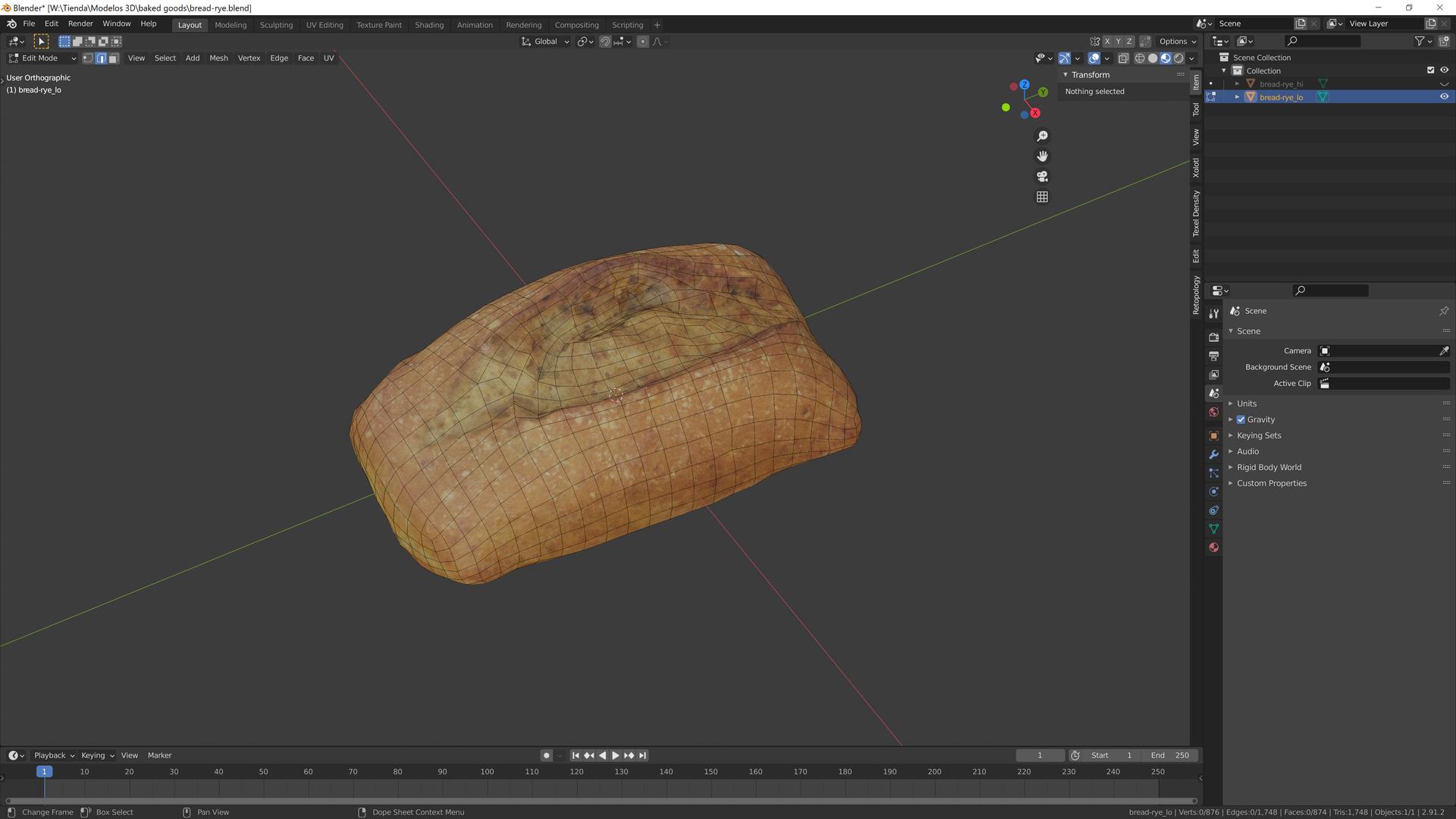Open the World properties tab
The height and width of the screenshot is (819, 1456).
click(x=1213, y=413)
